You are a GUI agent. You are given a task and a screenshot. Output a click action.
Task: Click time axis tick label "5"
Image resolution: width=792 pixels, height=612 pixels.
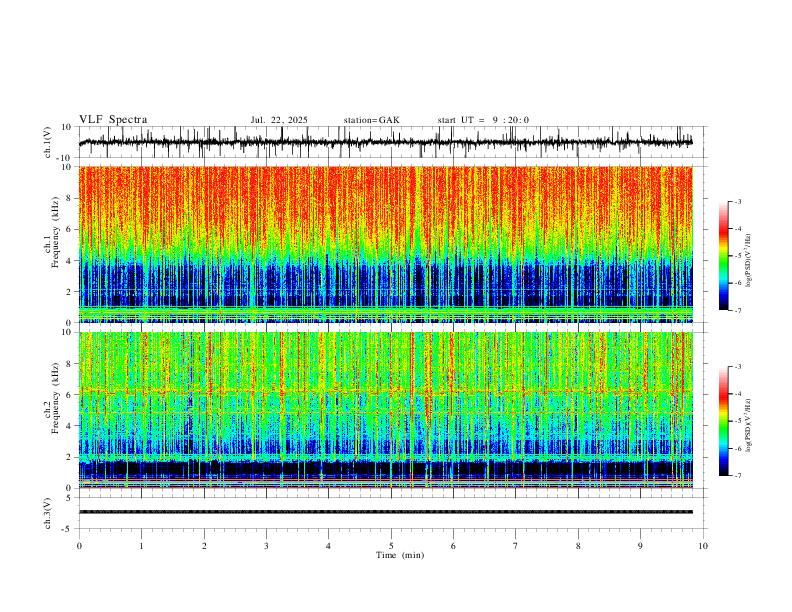[391, 546]
